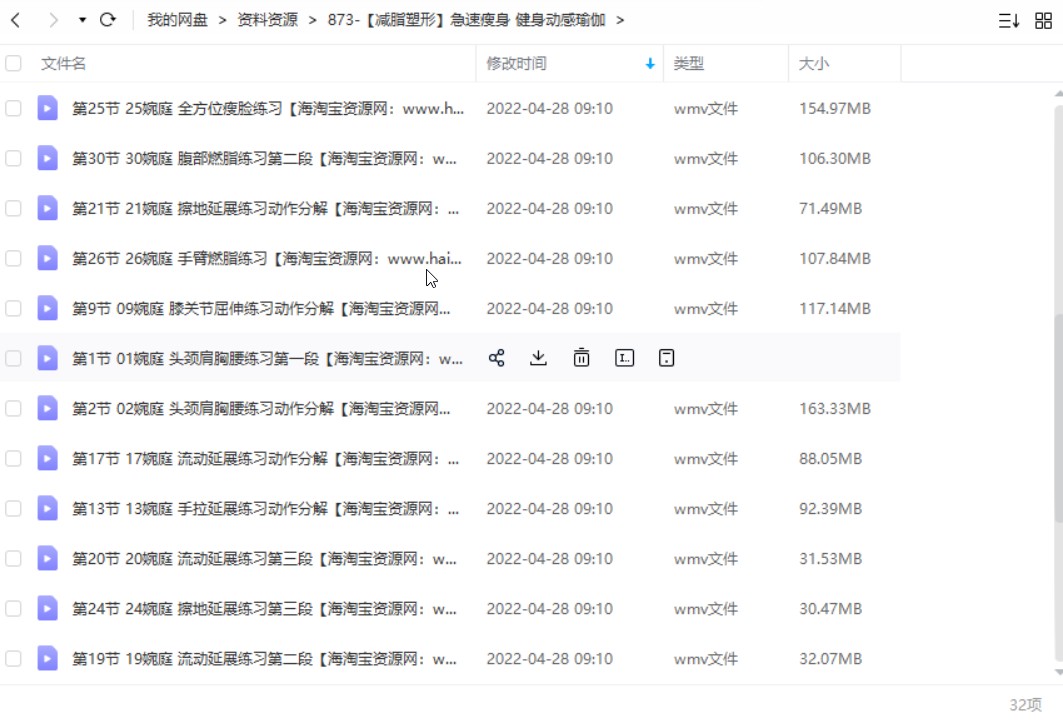Check the box for 第20节 流动延展练习第三段
Screen dimensions: 1063x723
(x=13, y=559)
